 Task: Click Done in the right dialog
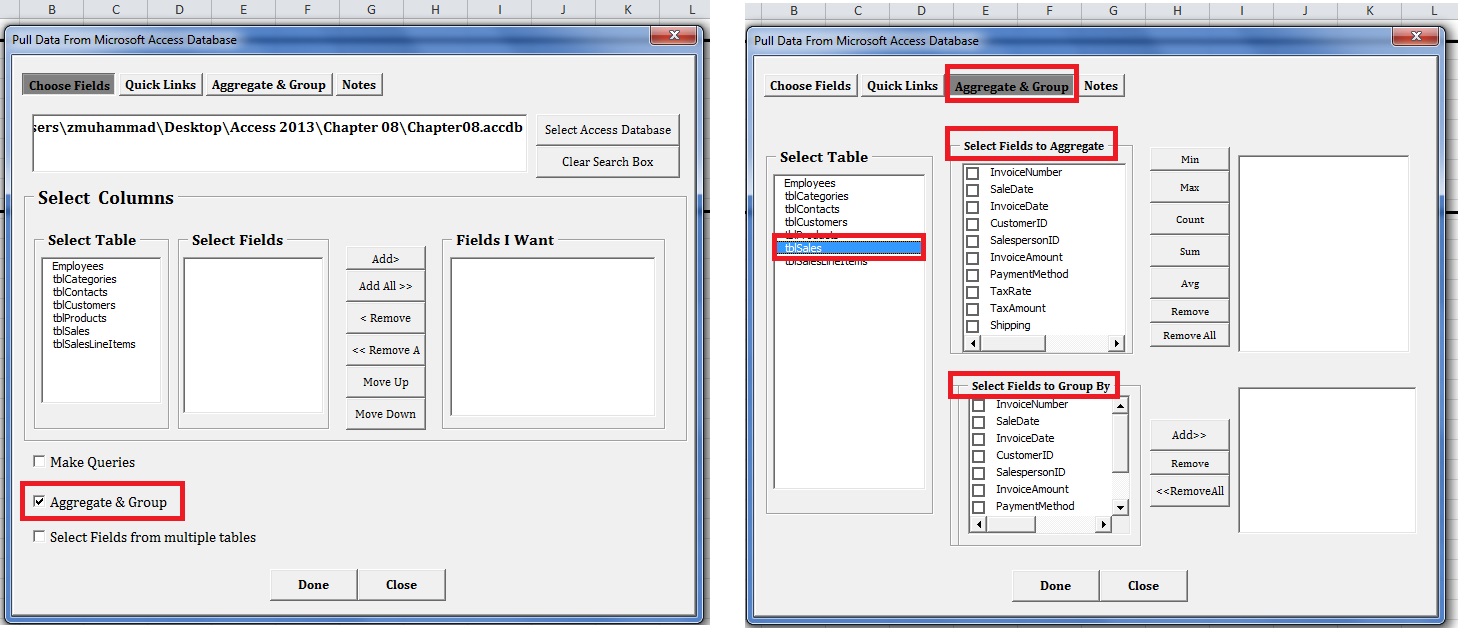click(x=1055, y=586)
